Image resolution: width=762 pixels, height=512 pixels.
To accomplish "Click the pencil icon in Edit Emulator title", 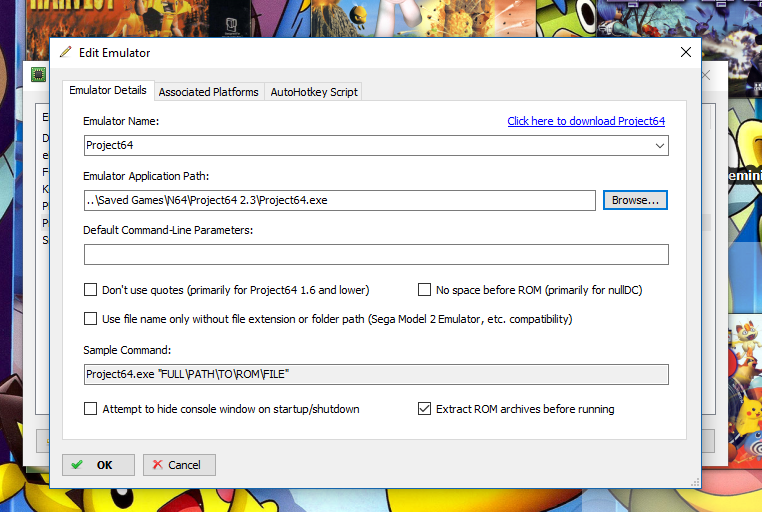I will coord(66,52).
